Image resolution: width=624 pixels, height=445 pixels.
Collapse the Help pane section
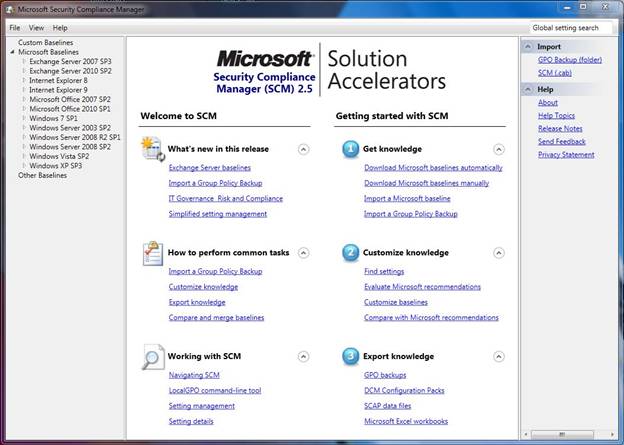(x=528, y=90)
